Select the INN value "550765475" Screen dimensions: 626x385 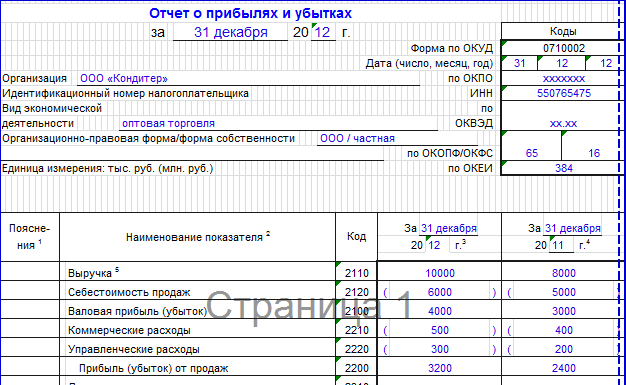[564, 93]
